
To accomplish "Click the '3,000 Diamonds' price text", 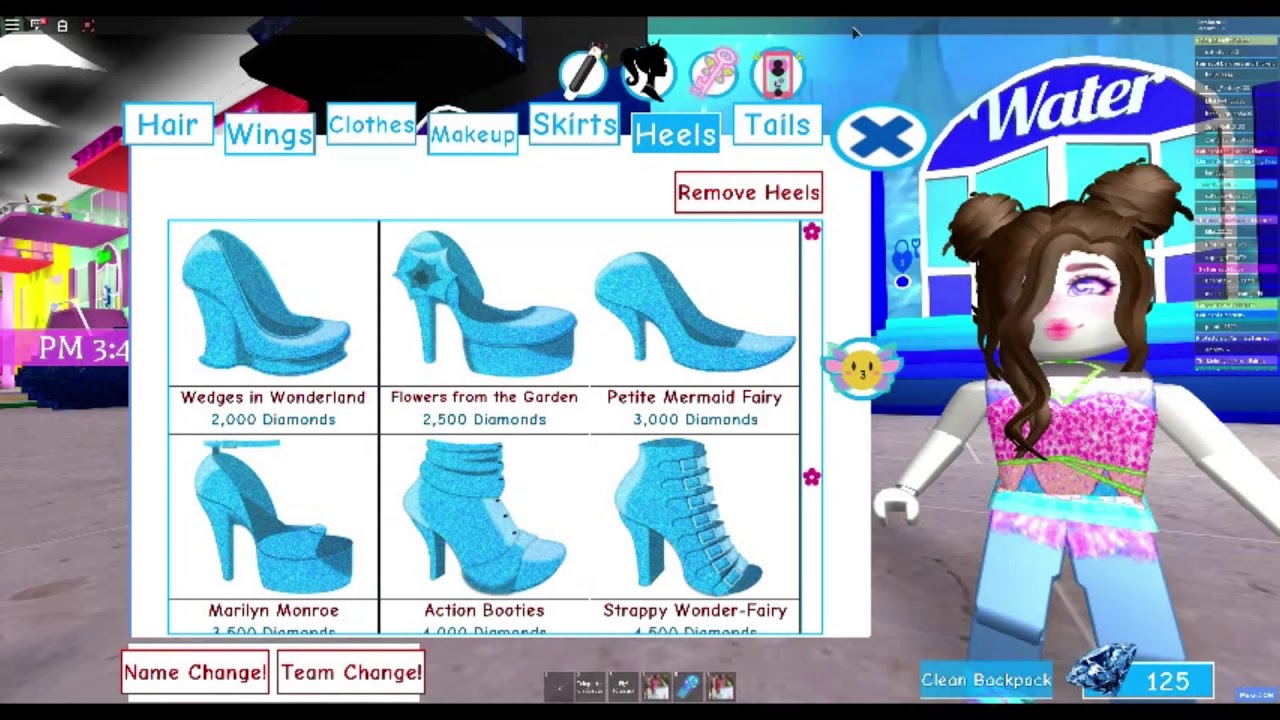I will coord(695,420).
